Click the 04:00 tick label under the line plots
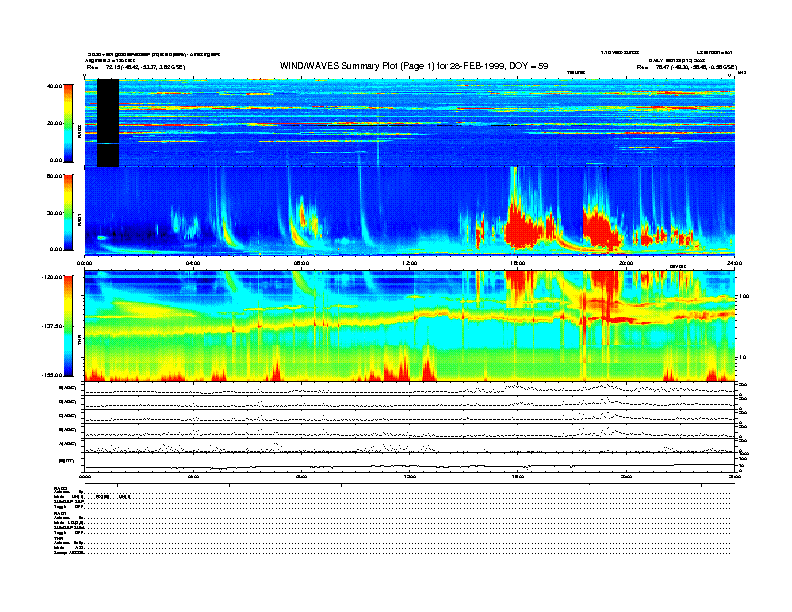The width and height of the screenshot is (792, 612). 193,476
